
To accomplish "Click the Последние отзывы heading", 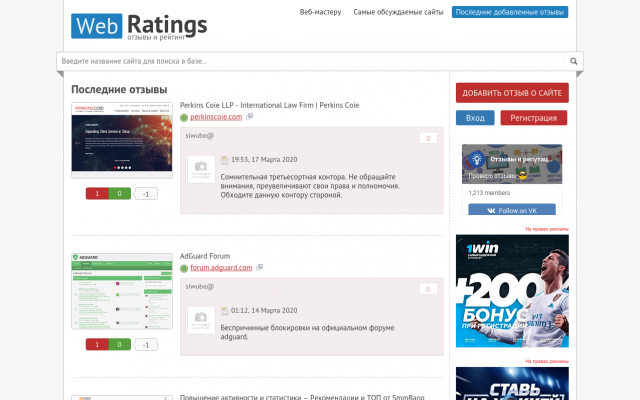I will click(119, 89).
